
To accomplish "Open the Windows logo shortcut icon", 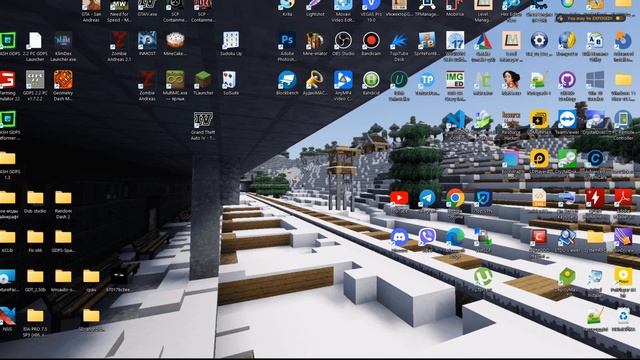I will 595,80.
